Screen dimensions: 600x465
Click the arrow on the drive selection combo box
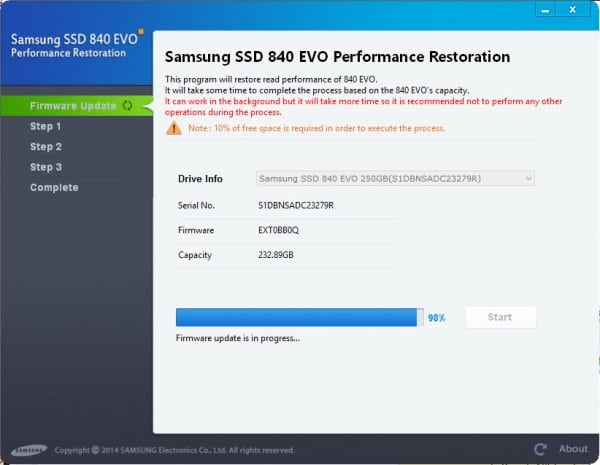pos(528,179)
